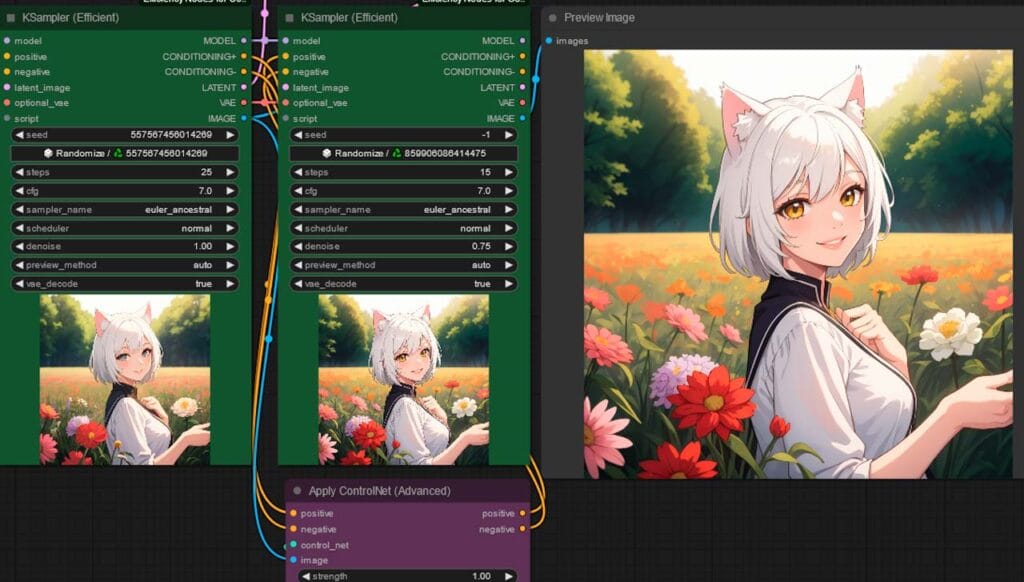Click the left arrow on the steps 15 field

click(298, 172)
